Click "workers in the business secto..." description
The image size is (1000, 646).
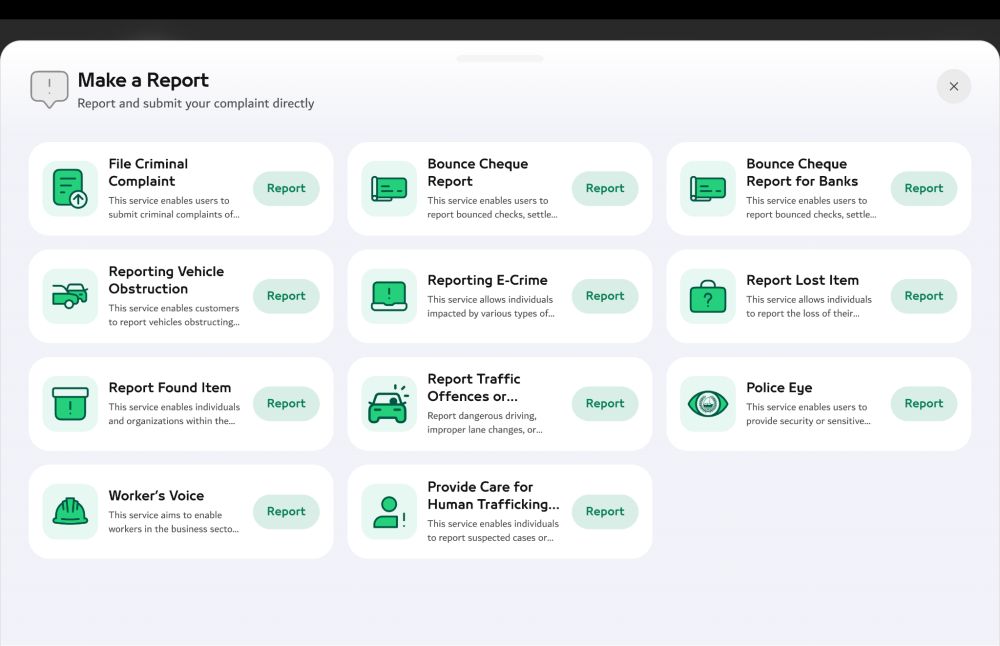click(x=173, y=529)
